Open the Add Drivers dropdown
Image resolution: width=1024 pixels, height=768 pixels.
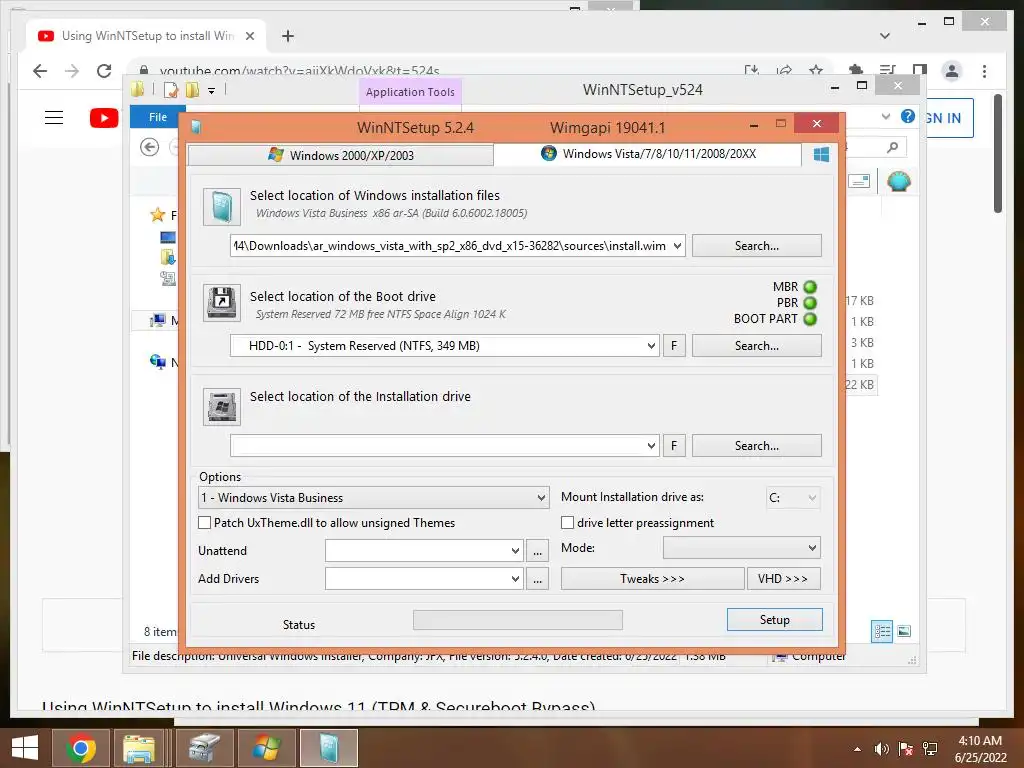(x=515, y=579)
